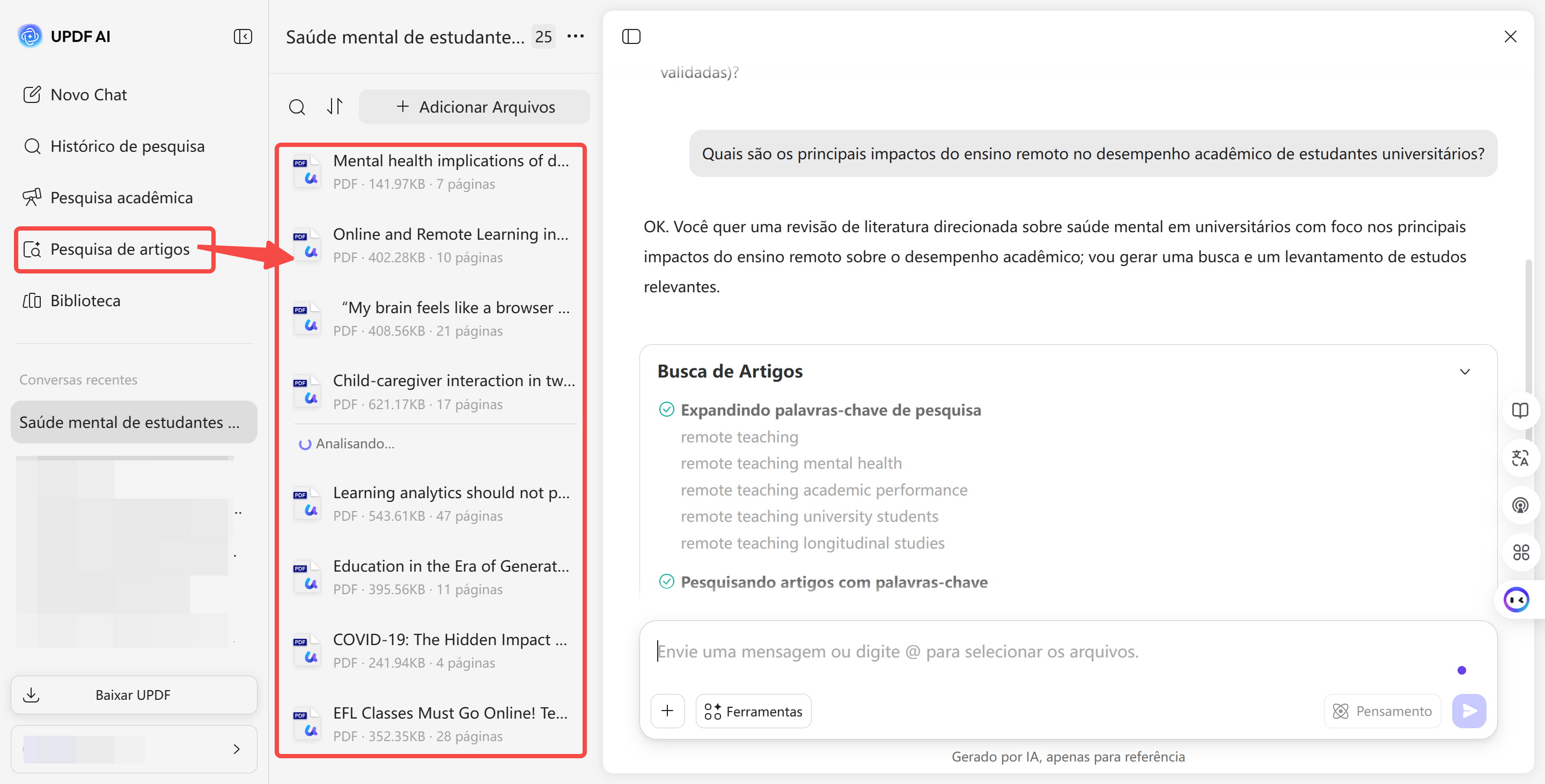1545x784 pixels.
Task: Click the file count badge 25
Action: [543, 36]
